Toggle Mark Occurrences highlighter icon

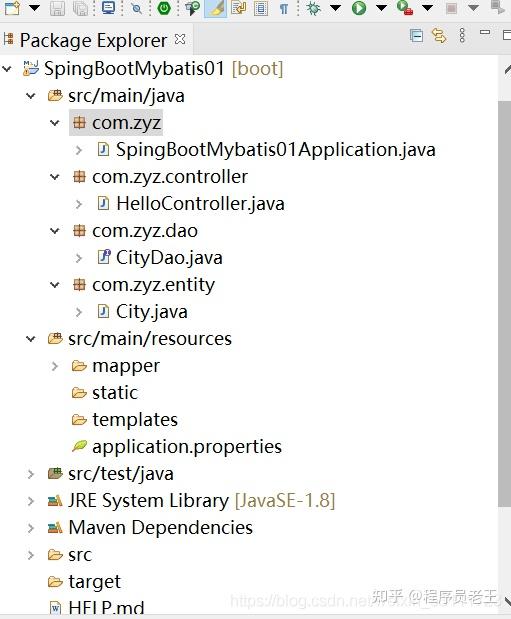click(216, 8)
